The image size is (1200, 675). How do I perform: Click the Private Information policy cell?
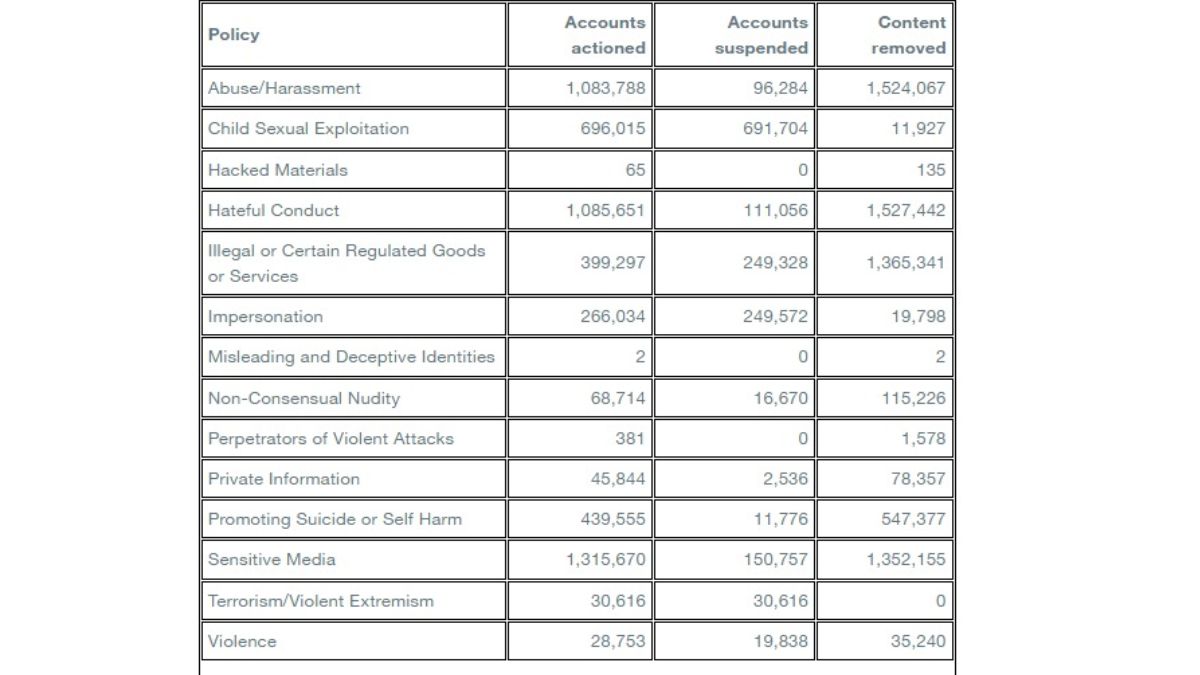[283, 479]
